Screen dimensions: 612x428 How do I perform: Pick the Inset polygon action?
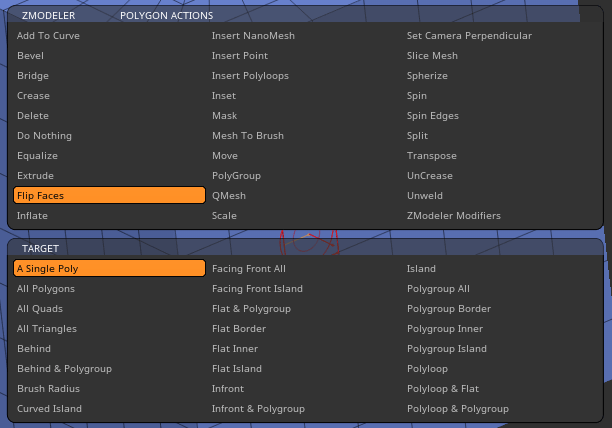224,96
